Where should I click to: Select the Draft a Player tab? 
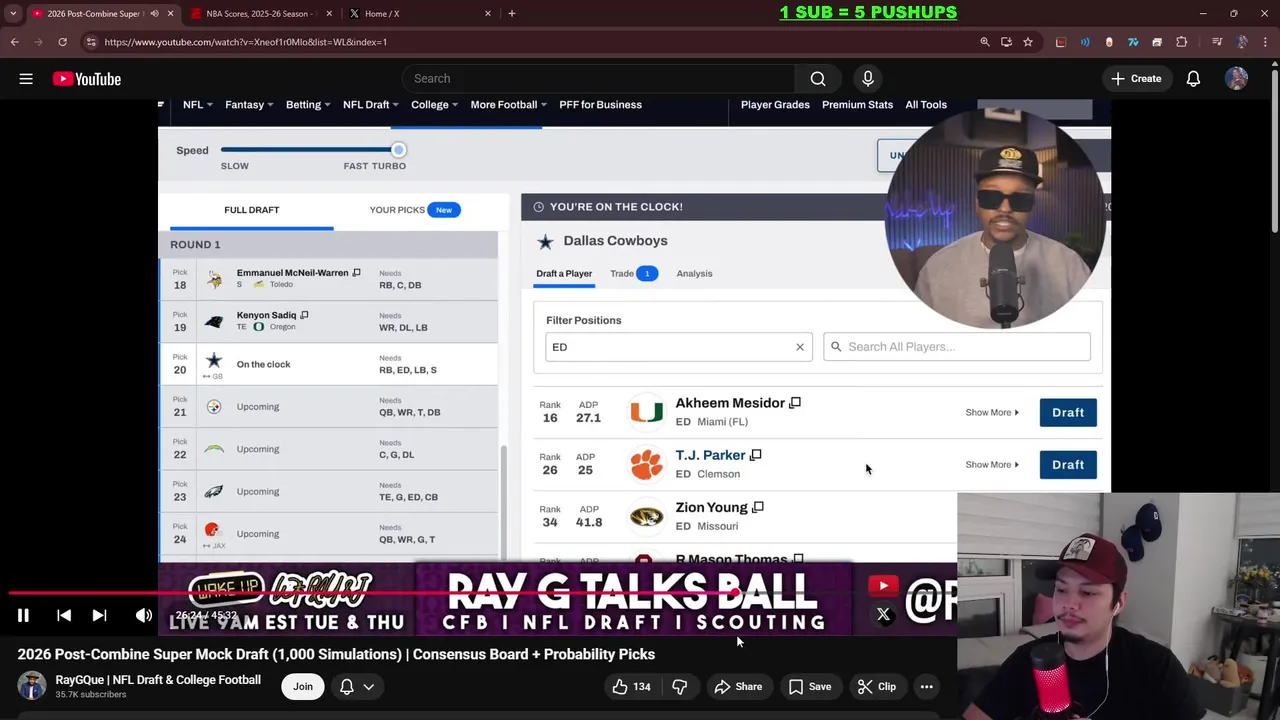(564, 274)
